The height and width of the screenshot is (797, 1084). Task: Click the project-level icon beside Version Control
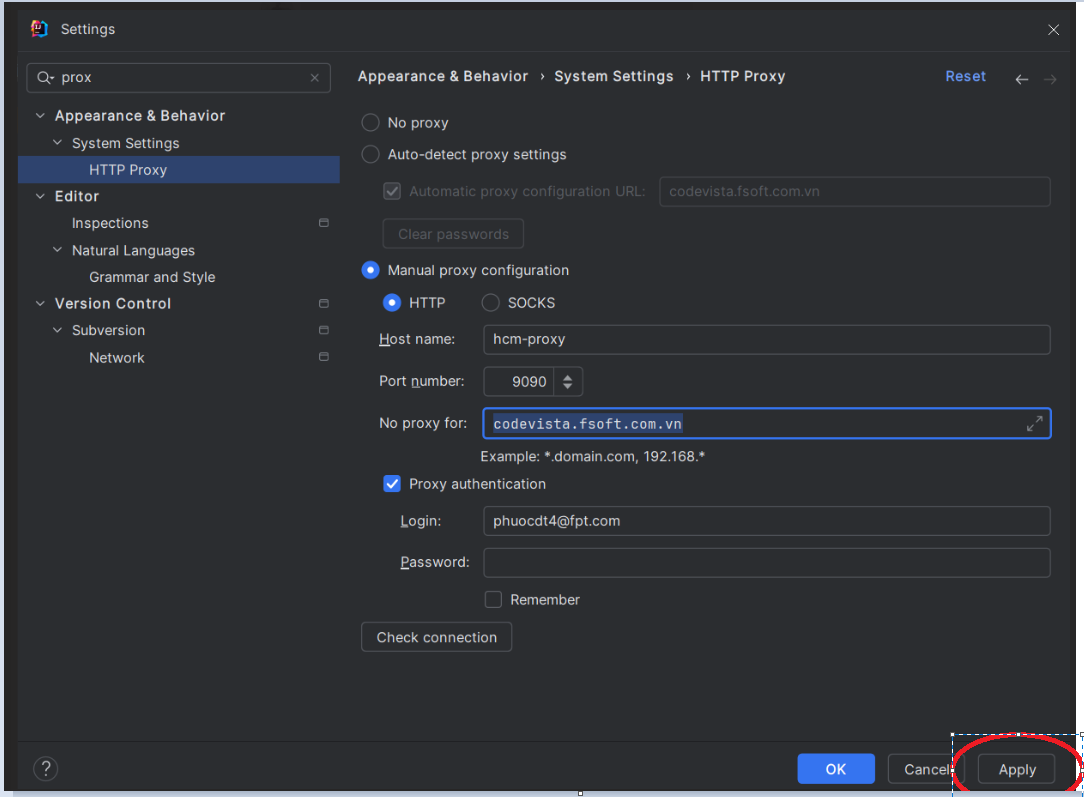coord(324,303)
